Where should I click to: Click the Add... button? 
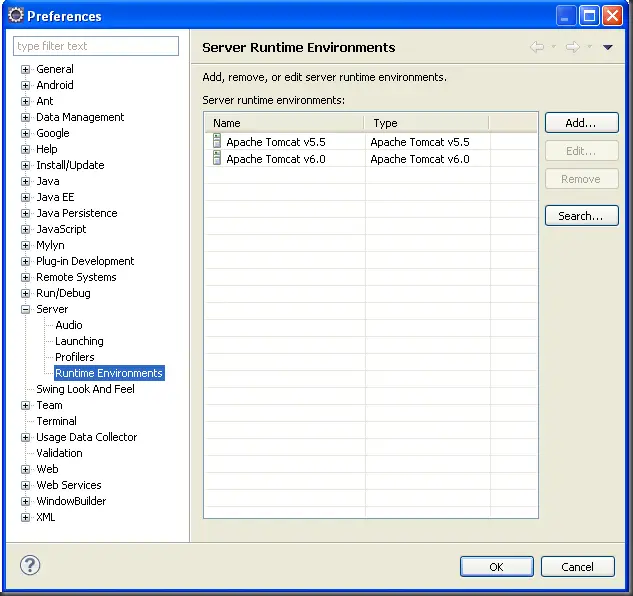click(x=581, y=123)
